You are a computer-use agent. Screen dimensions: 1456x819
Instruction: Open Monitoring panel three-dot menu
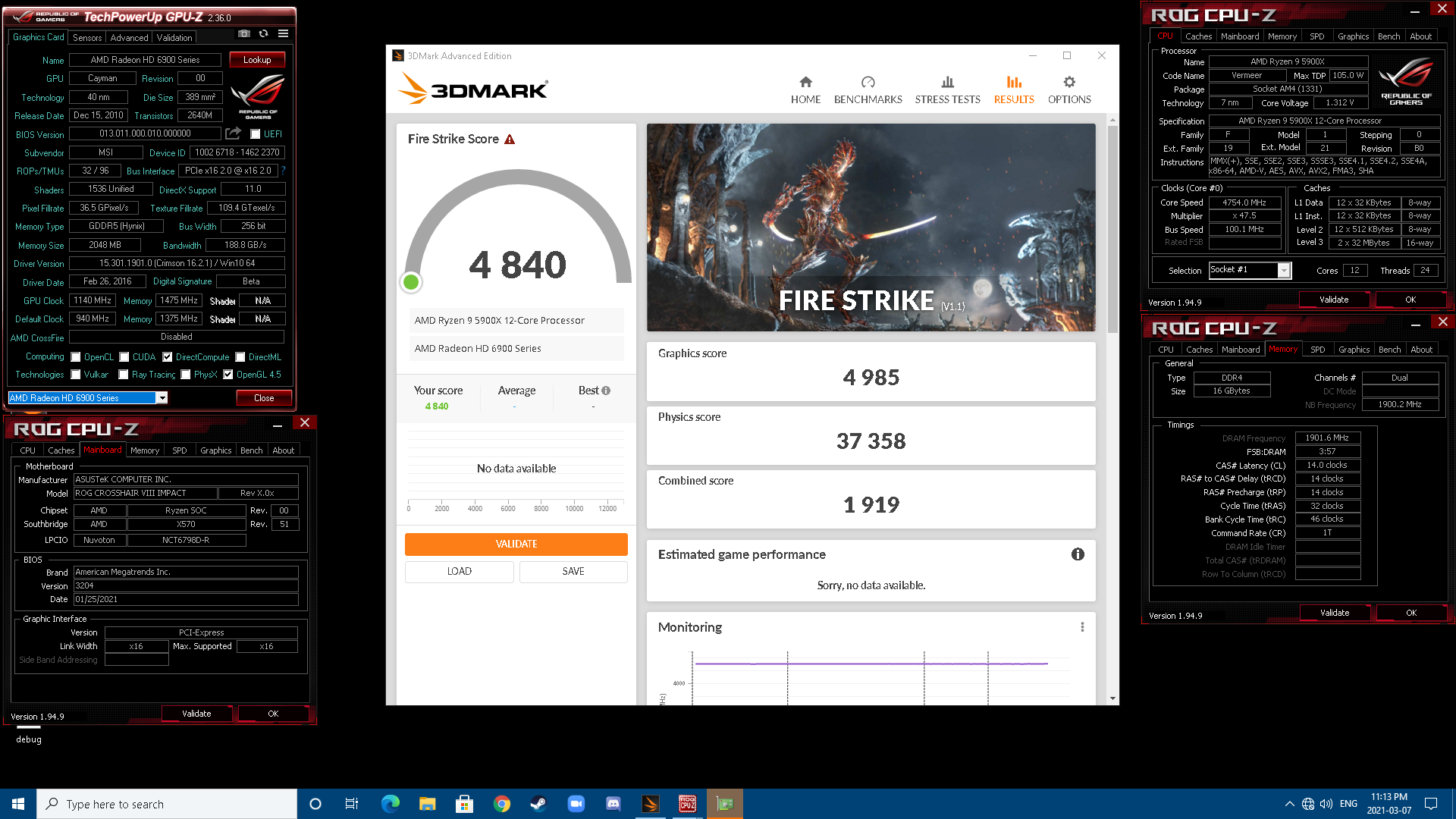click(1082, 627)
